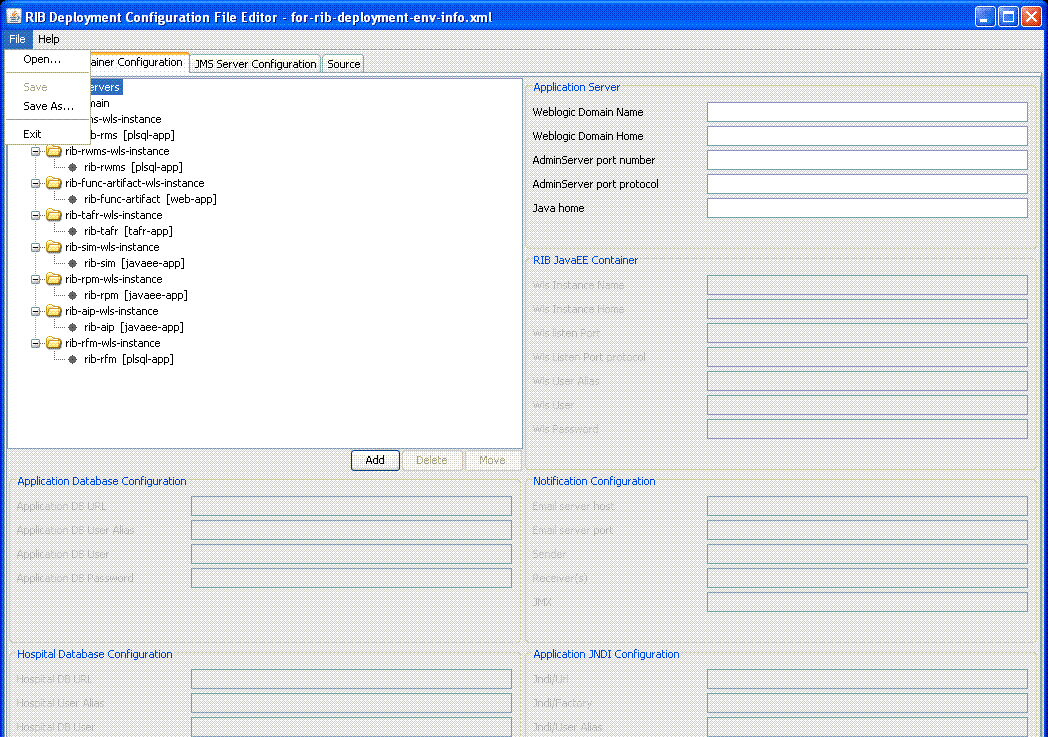Select rib-rpm [javaee-app] tree item
The width and height of the screenshot is (1048, 737).
[136, 296]
